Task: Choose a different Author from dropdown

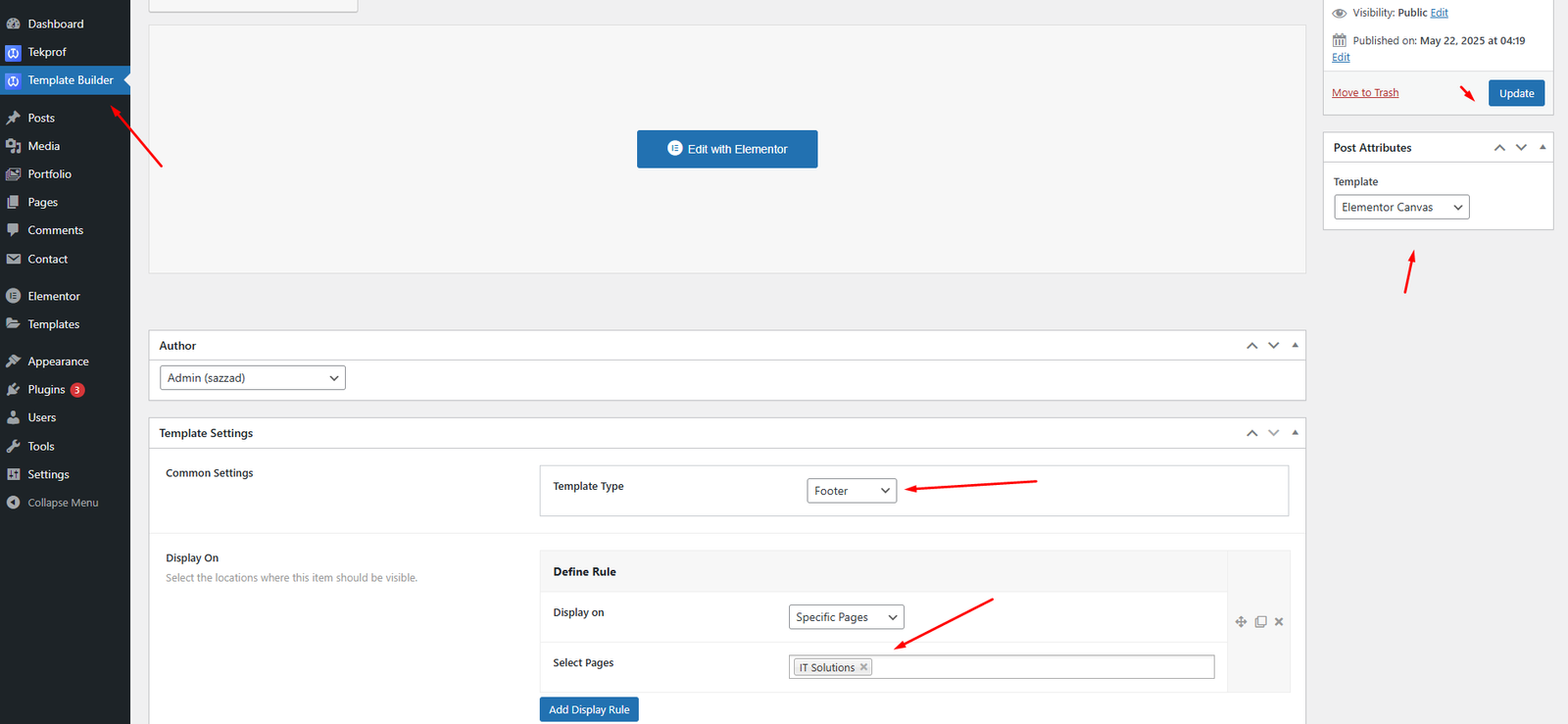Action: tap(252, 378)
